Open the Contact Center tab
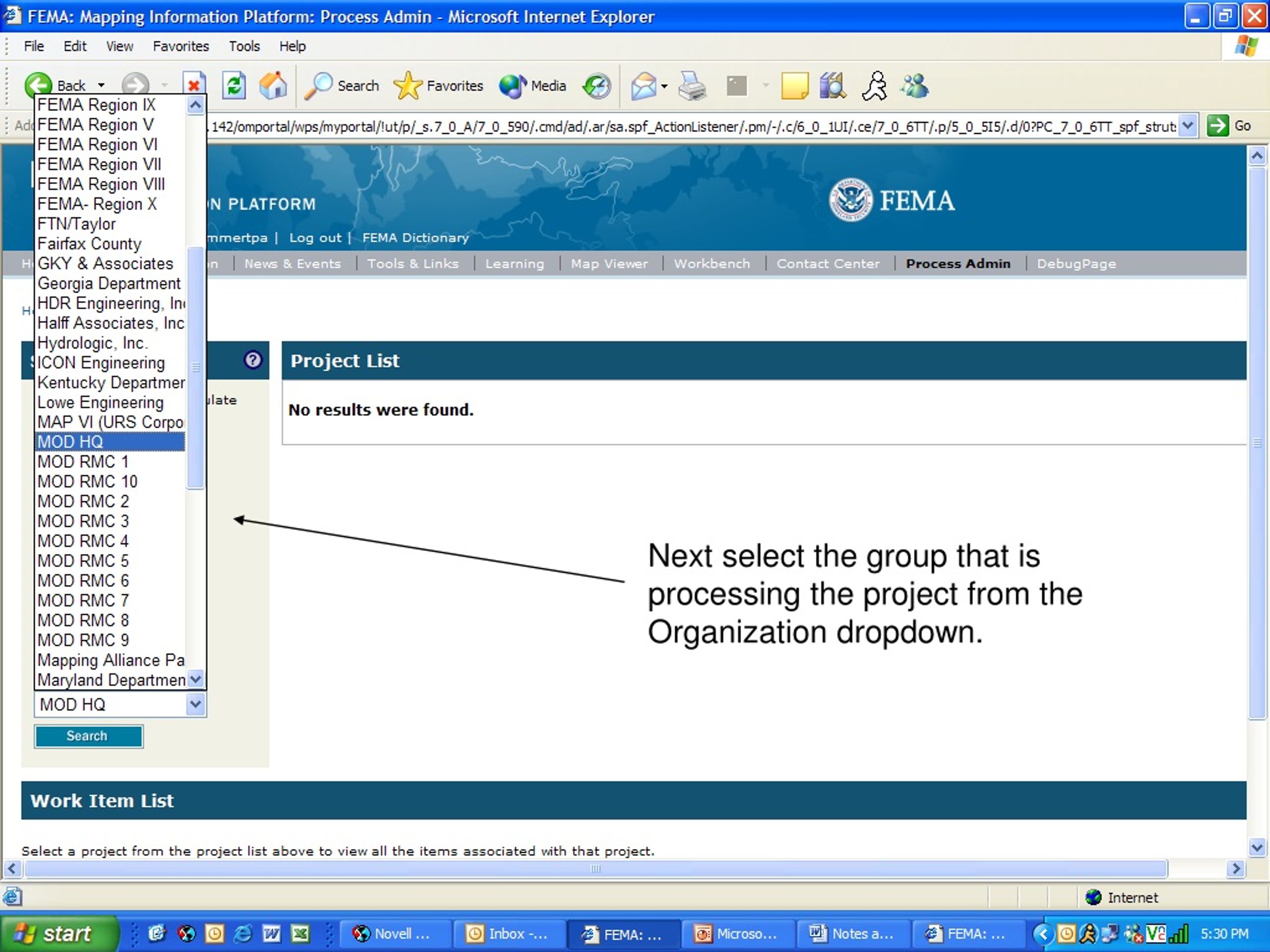 pyautogui.click(x=828, y=263)
